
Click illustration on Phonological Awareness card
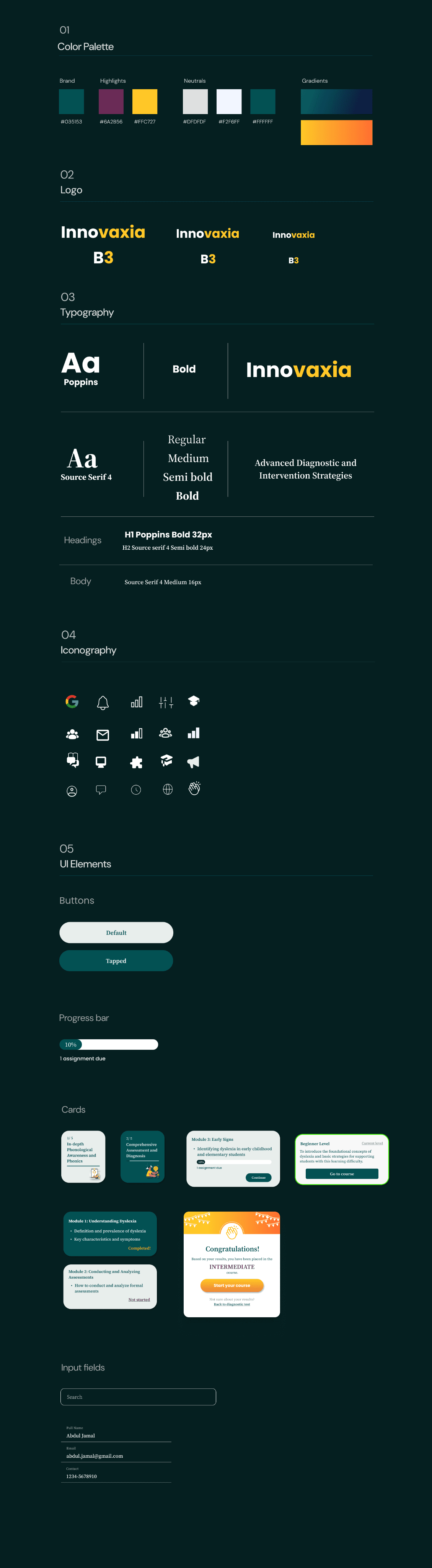pyautogui.click(x=94, y=1174)
